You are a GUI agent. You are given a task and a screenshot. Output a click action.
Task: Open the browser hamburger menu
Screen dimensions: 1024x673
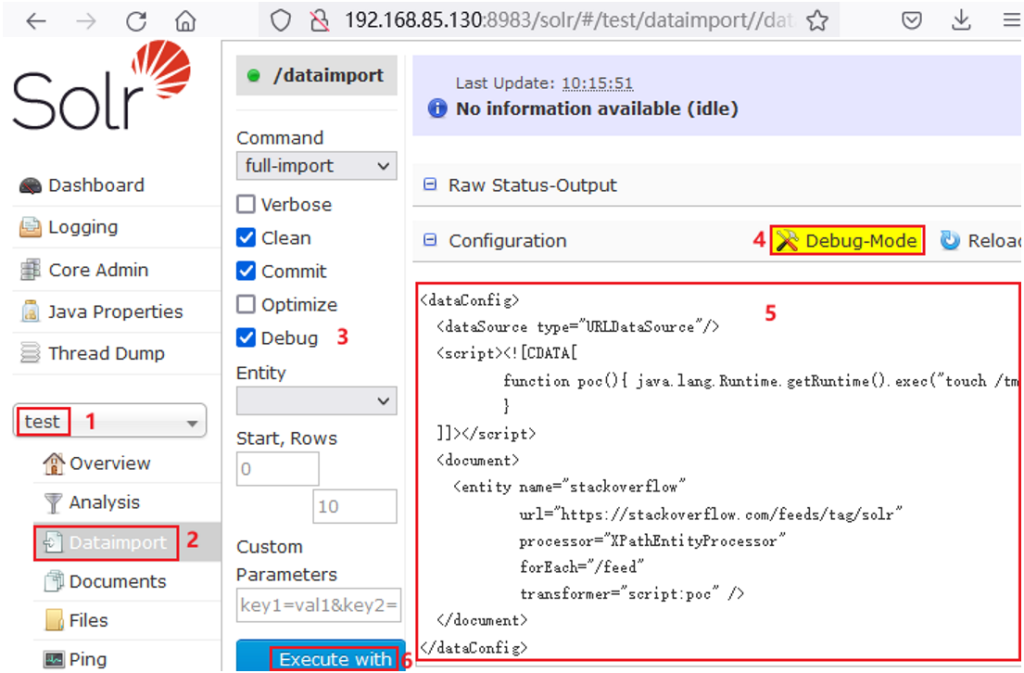(x=1012, y=21)
